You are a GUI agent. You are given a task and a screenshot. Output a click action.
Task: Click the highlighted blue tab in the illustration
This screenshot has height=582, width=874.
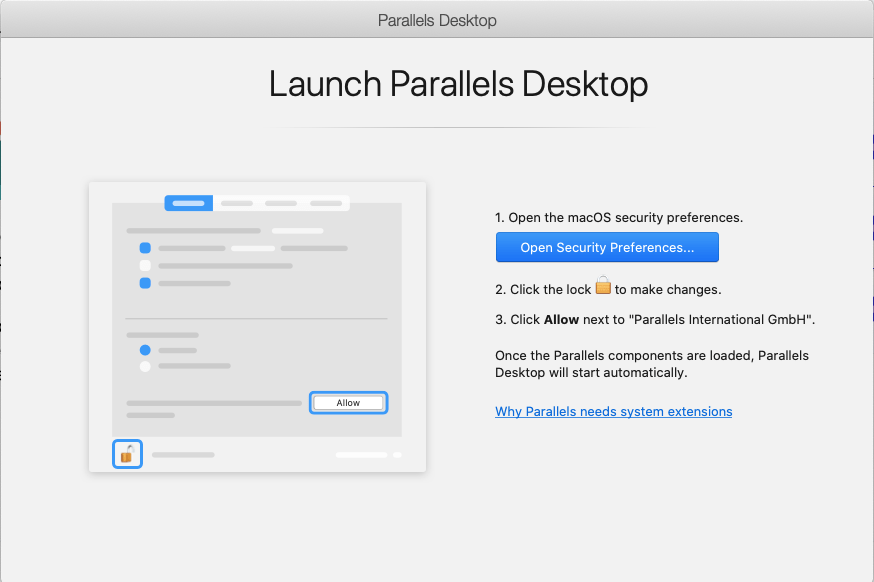[x=188, y=203]
